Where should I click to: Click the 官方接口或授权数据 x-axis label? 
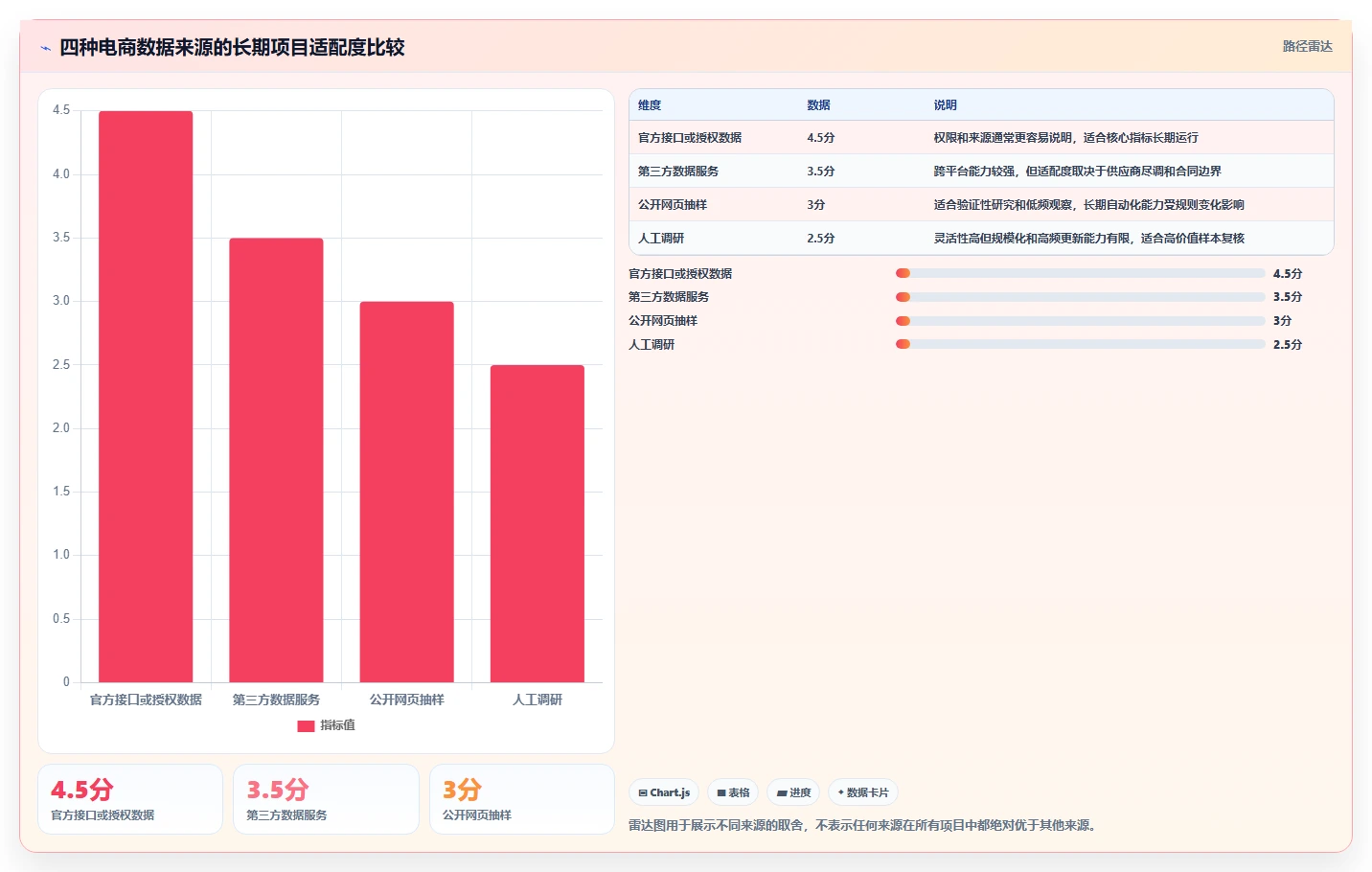click(x=146, y=700)
